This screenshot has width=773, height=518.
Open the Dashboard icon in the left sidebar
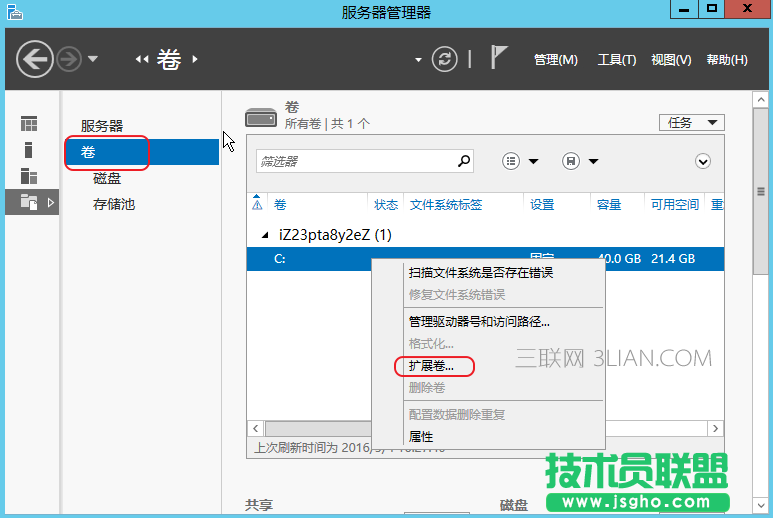pyautogui.click(x=29, y=124)
